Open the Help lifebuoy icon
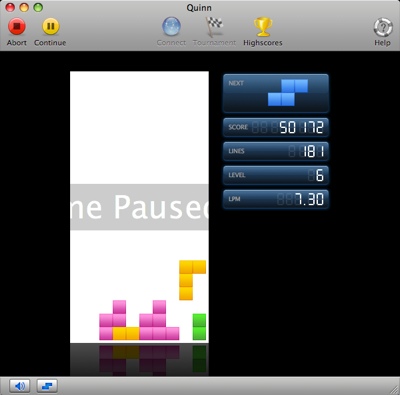Image resolution: width=400 pixels, height=395 pixels. (x=383, y=27)
